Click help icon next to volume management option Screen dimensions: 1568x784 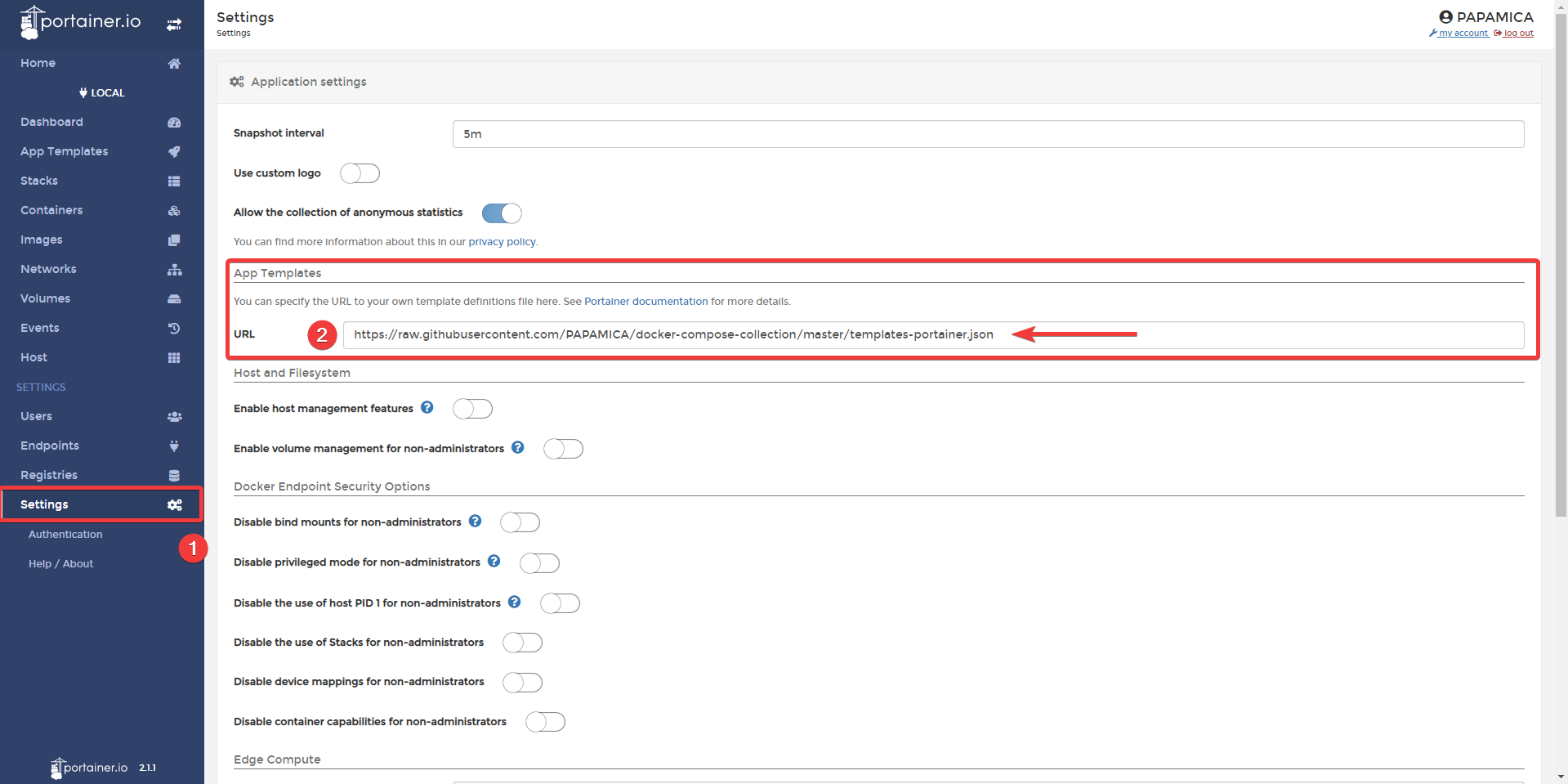coord(517,447)
